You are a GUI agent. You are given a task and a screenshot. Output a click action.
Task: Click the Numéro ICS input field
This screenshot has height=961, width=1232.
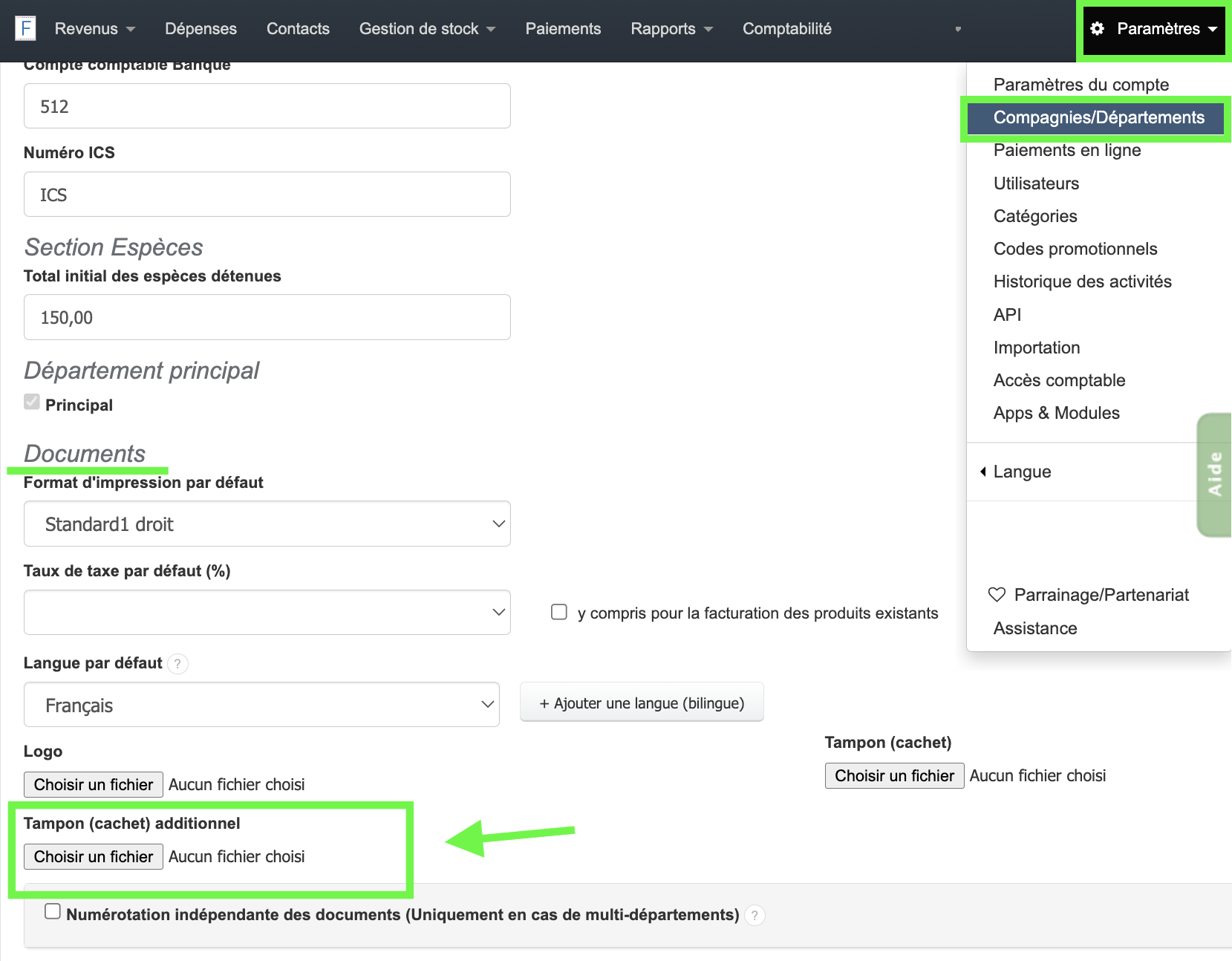tap(267, 195)
